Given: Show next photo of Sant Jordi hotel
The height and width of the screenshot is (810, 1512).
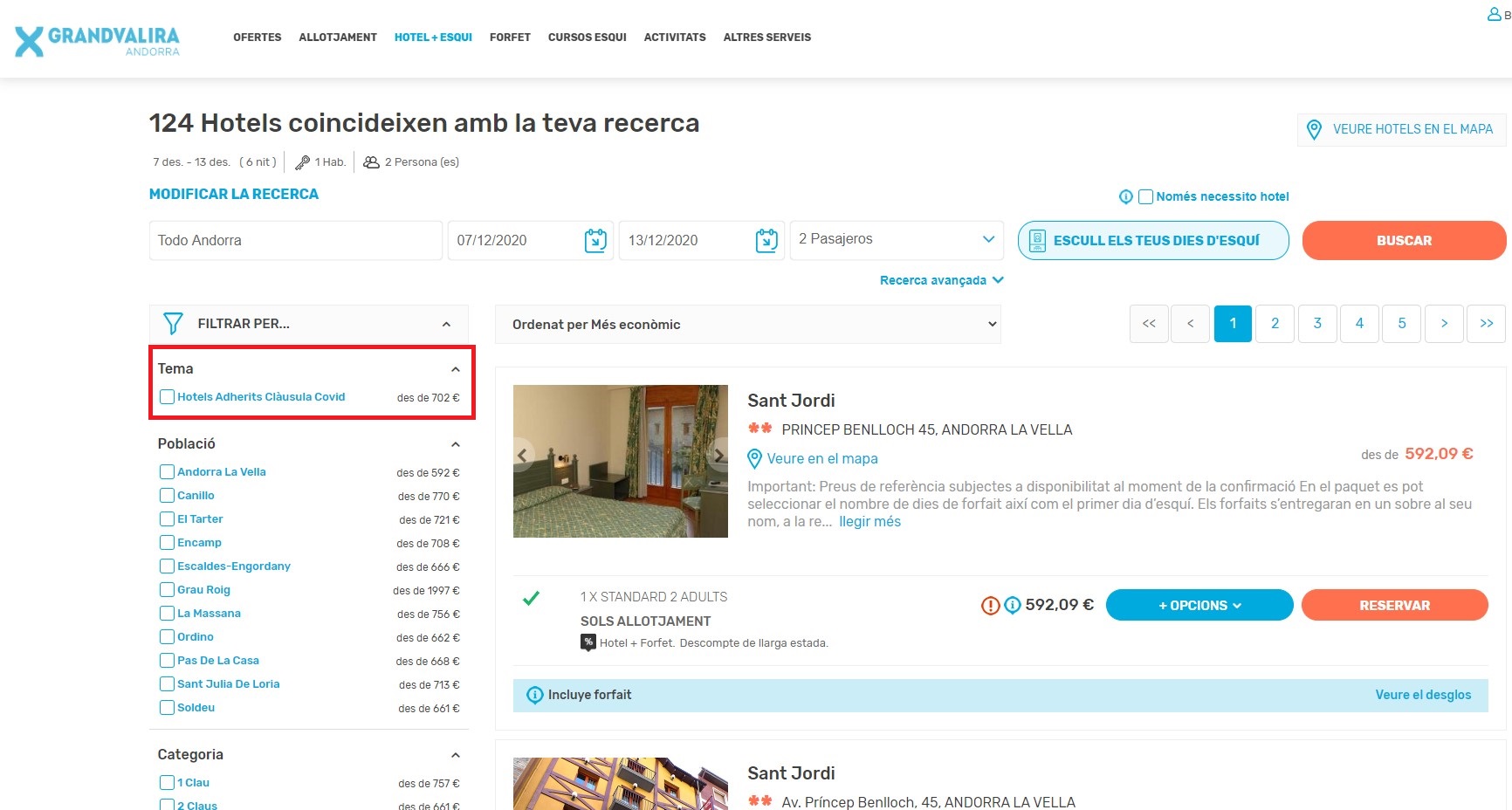Looking at the screenshot, I should (718, 455).
